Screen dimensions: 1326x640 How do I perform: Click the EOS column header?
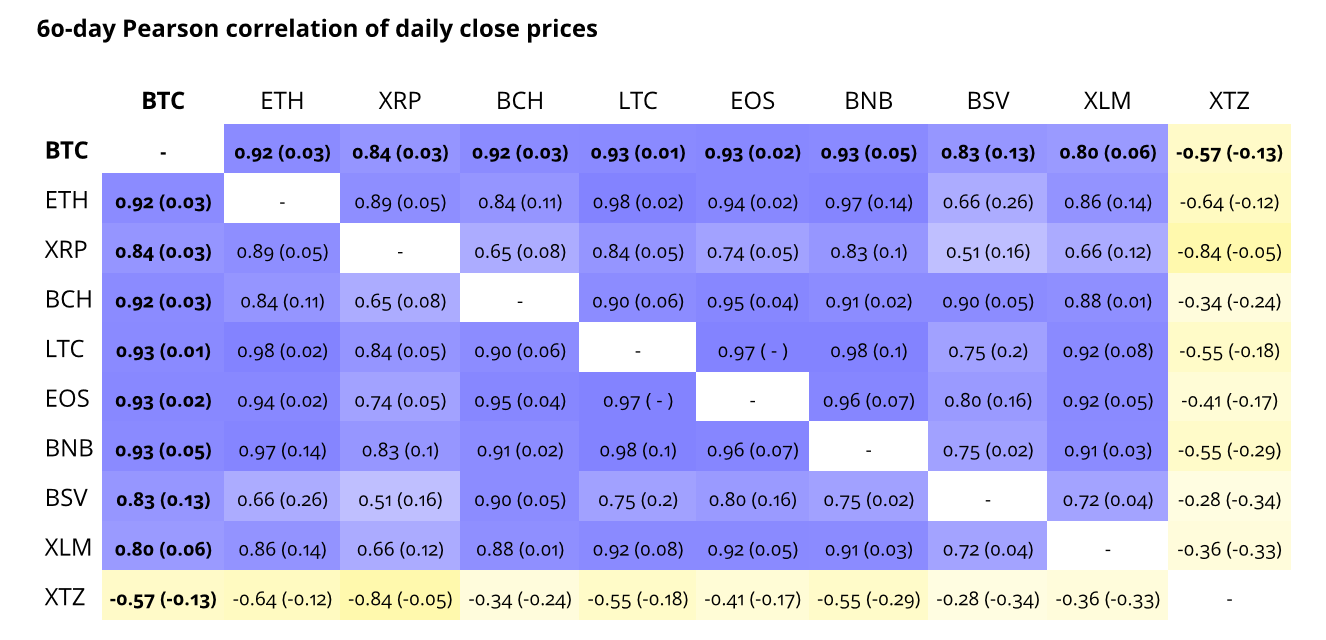point(753,101)
